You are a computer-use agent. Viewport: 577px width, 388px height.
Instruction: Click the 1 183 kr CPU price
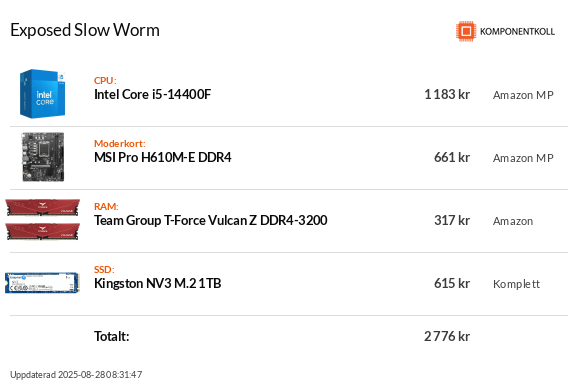coord(447,95)
